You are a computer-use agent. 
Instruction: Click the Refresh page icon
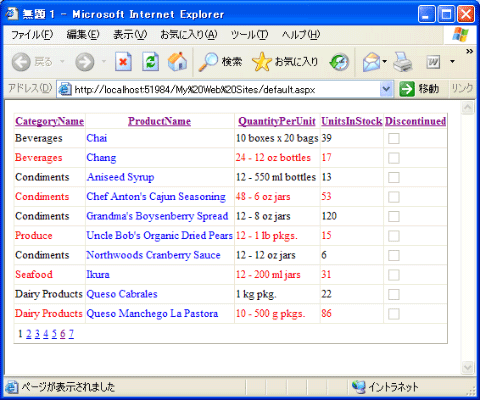[150, 62]
